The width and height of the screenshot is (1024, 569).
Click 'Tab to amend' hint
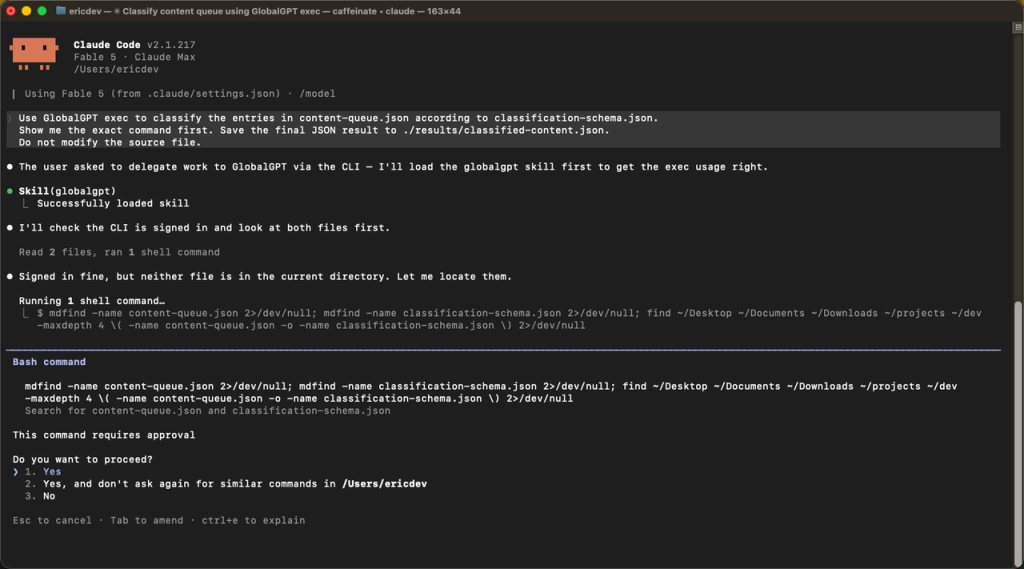coord(147,521)
